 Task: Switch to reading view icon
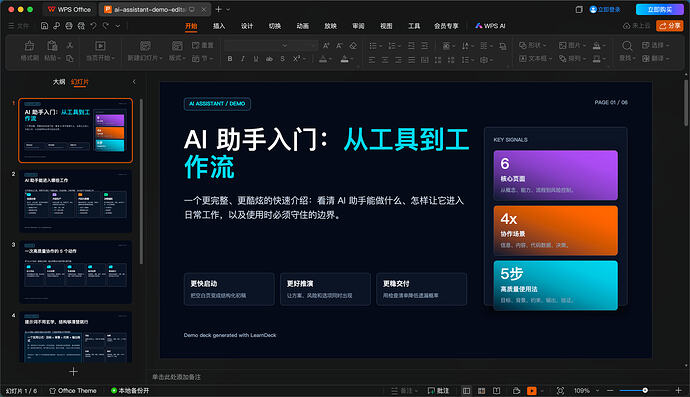click(496, 391)
